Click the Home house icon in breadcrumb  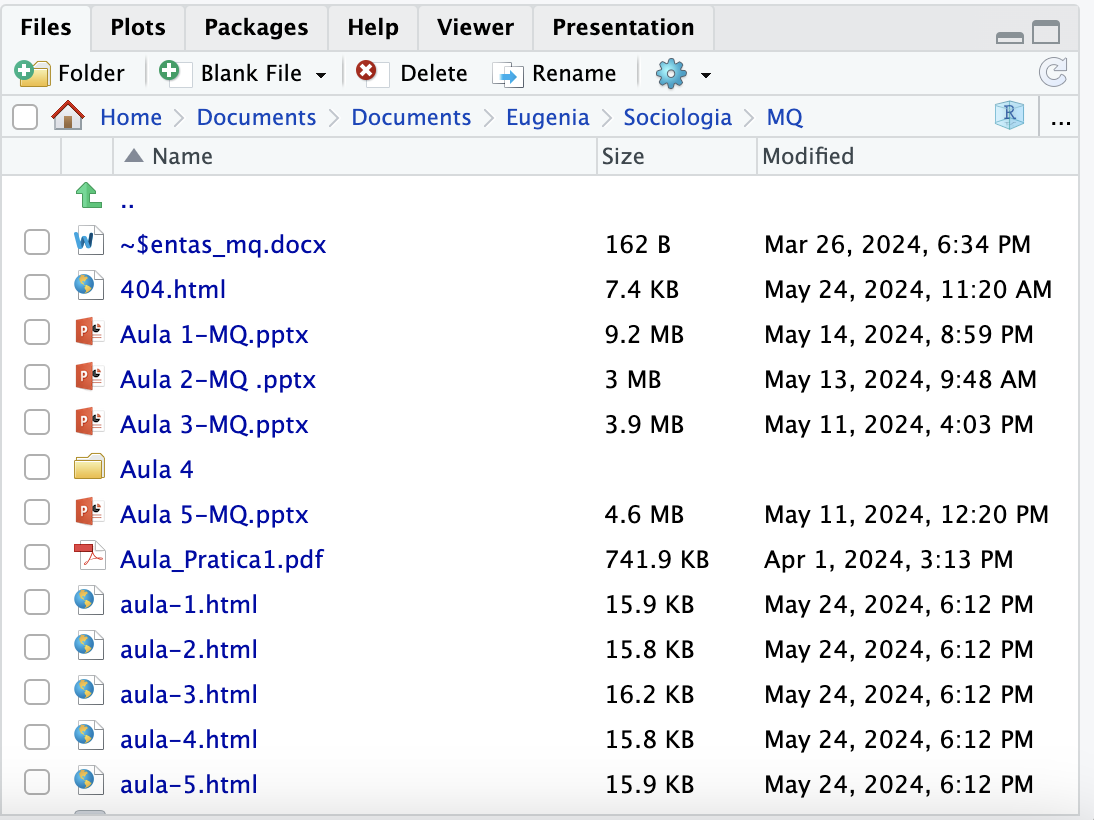[x=68, y=117]
